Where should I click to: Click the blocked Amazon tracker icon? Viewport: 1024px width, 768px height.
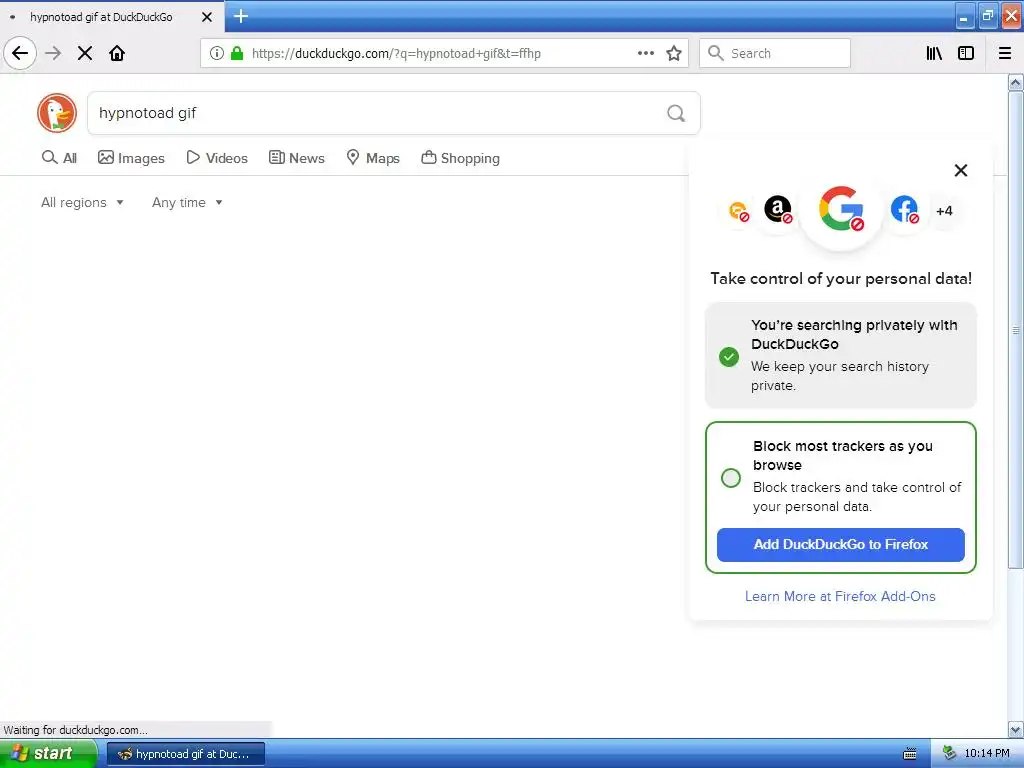[778, 210]
